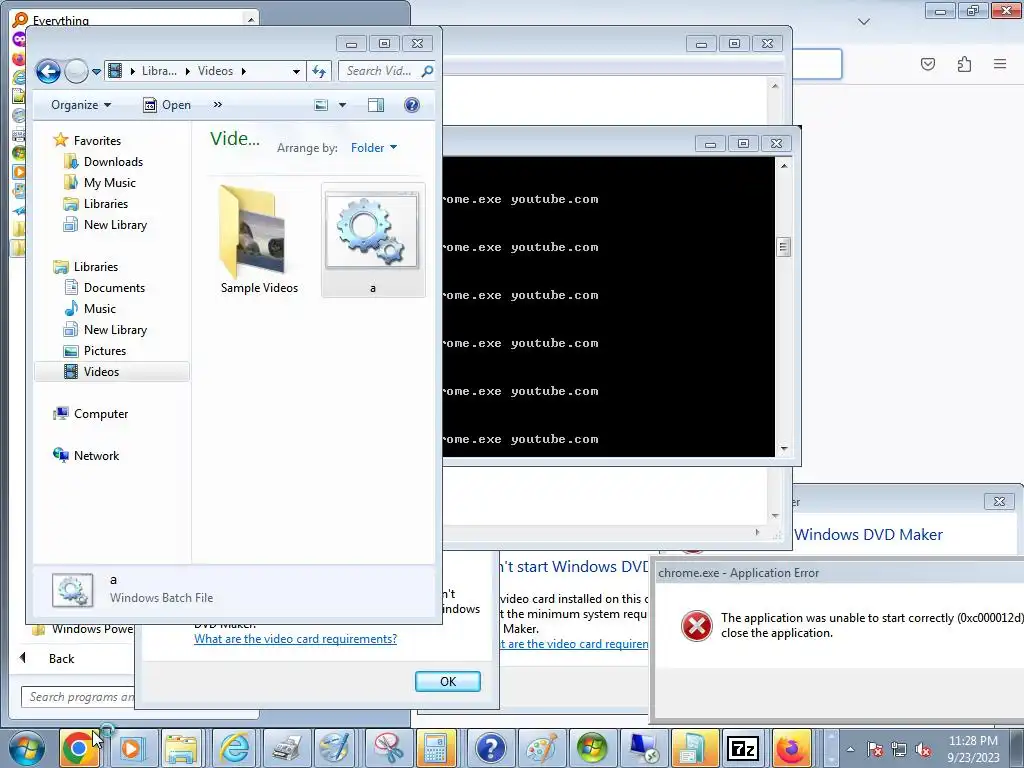Open the Music library

99,309
